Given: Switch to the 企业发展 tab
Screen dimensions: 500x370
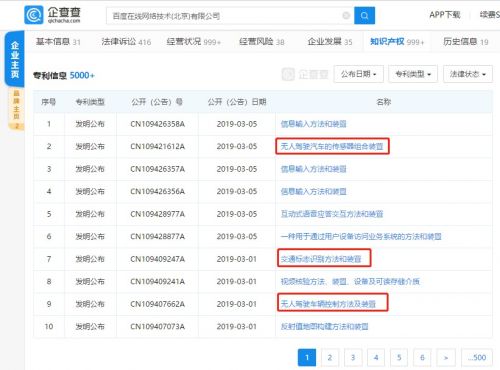Looking at the screenshot, I should [330, 42].
